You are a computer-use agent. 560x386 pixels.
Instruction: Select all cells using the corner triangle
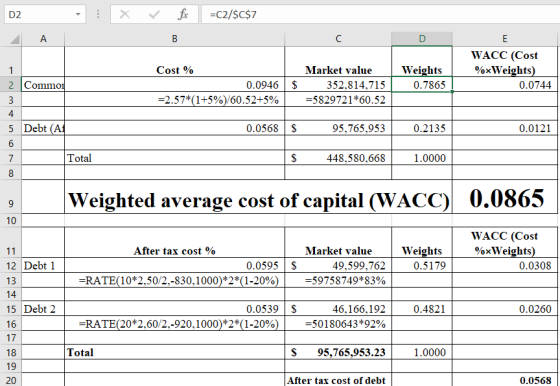click(14, 39)
